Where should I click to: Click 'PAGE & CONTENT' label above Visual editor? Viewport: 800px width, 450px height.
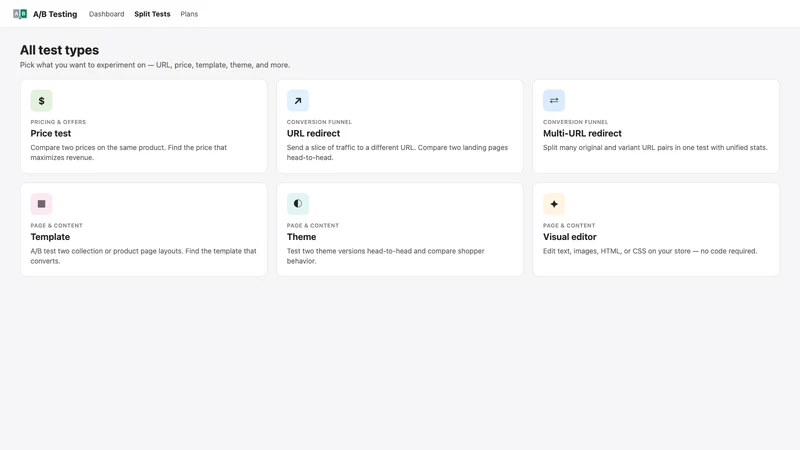coord(569,226)
